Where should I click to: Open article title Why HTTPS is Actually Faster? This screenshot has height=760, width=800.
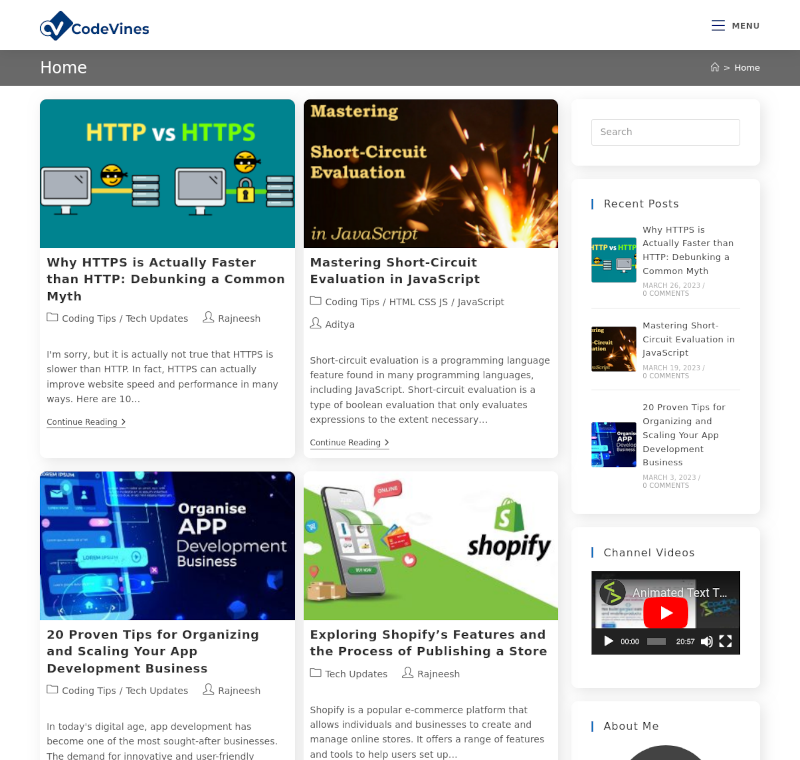(166, 279)
